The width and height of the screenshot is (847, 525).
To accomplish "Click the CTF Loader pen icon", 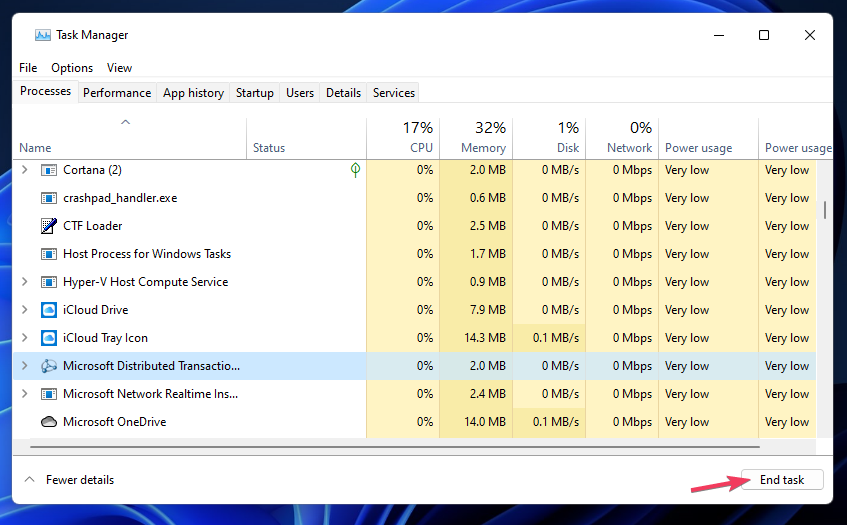I will click(x=49, y=226).
